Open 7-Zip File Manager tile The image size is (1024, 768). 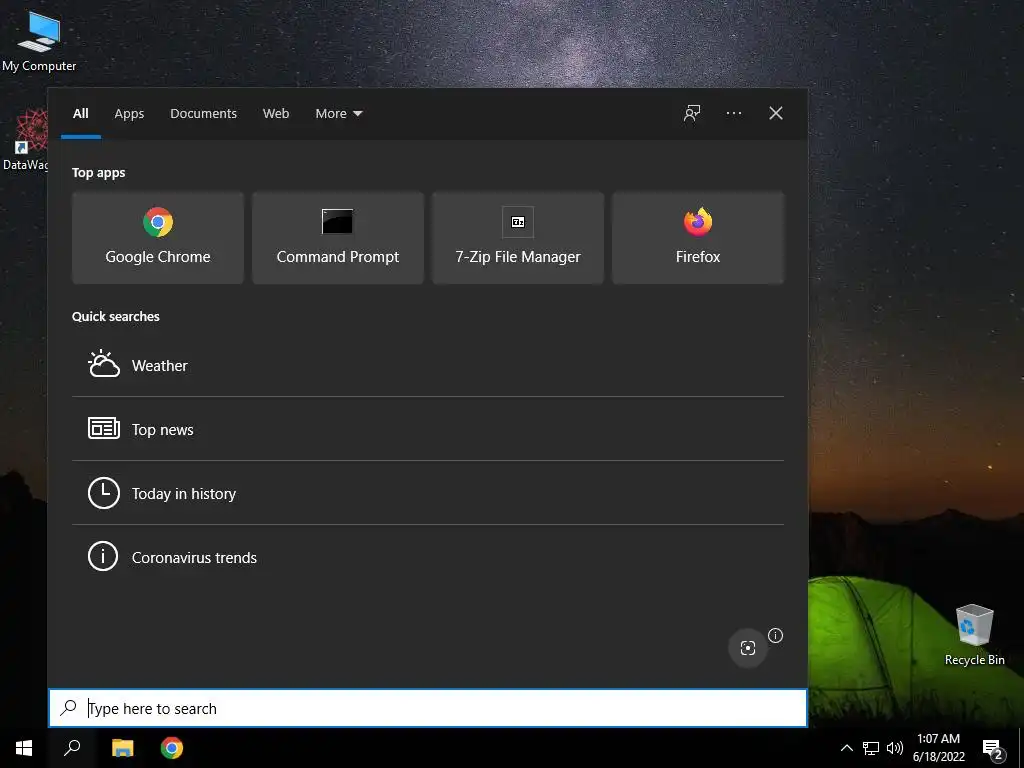click(x=518, y=238)
